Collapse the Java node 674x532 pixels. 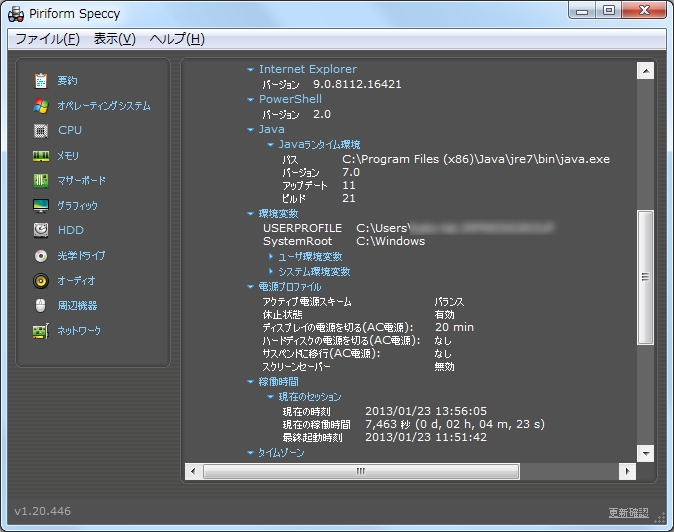point(251,130)
